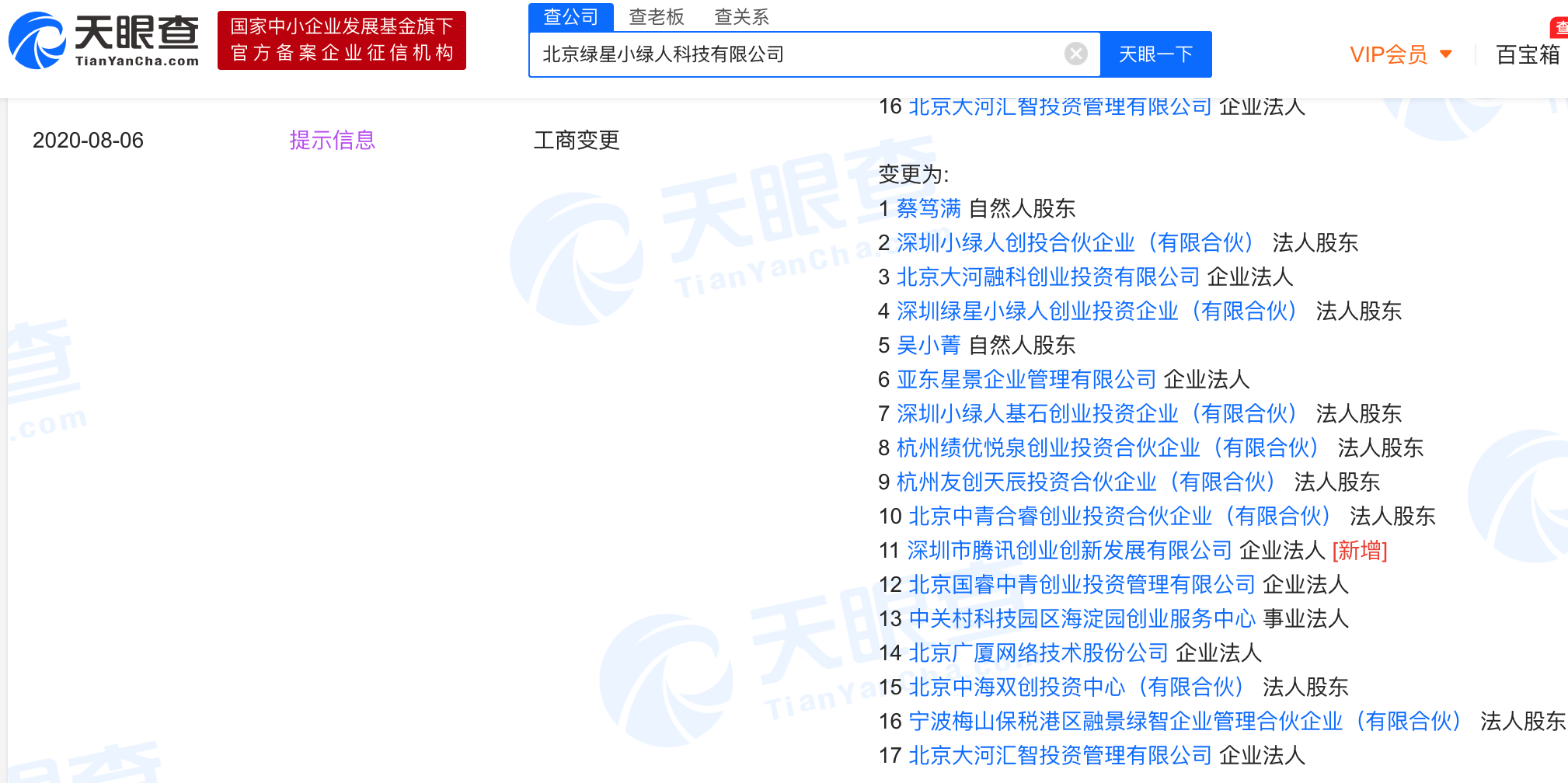Open item 17 北京大河汇智投资管理有限公司

click(x=1061, y=755)
